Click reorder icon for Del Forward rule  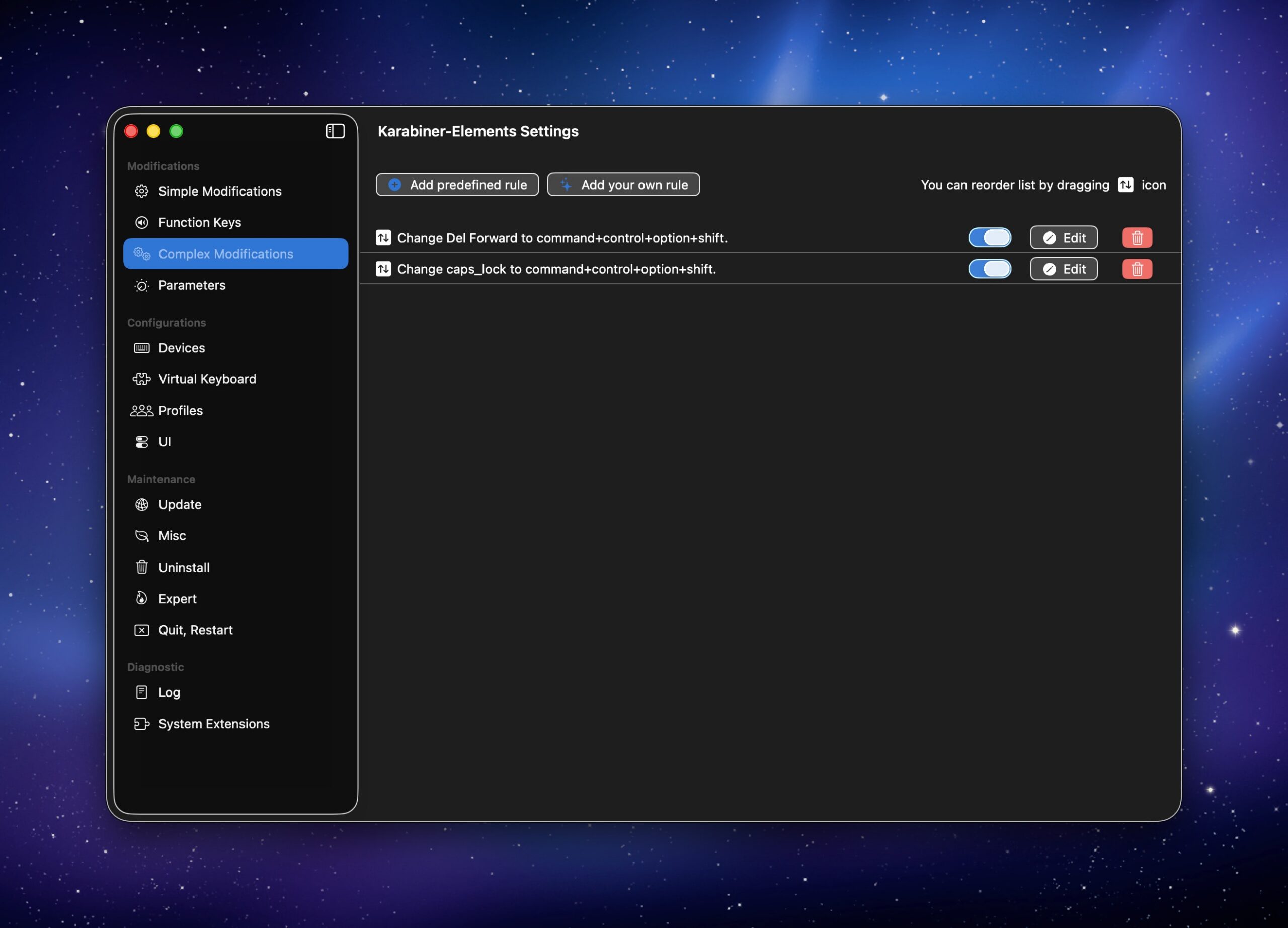coord(383,238)
